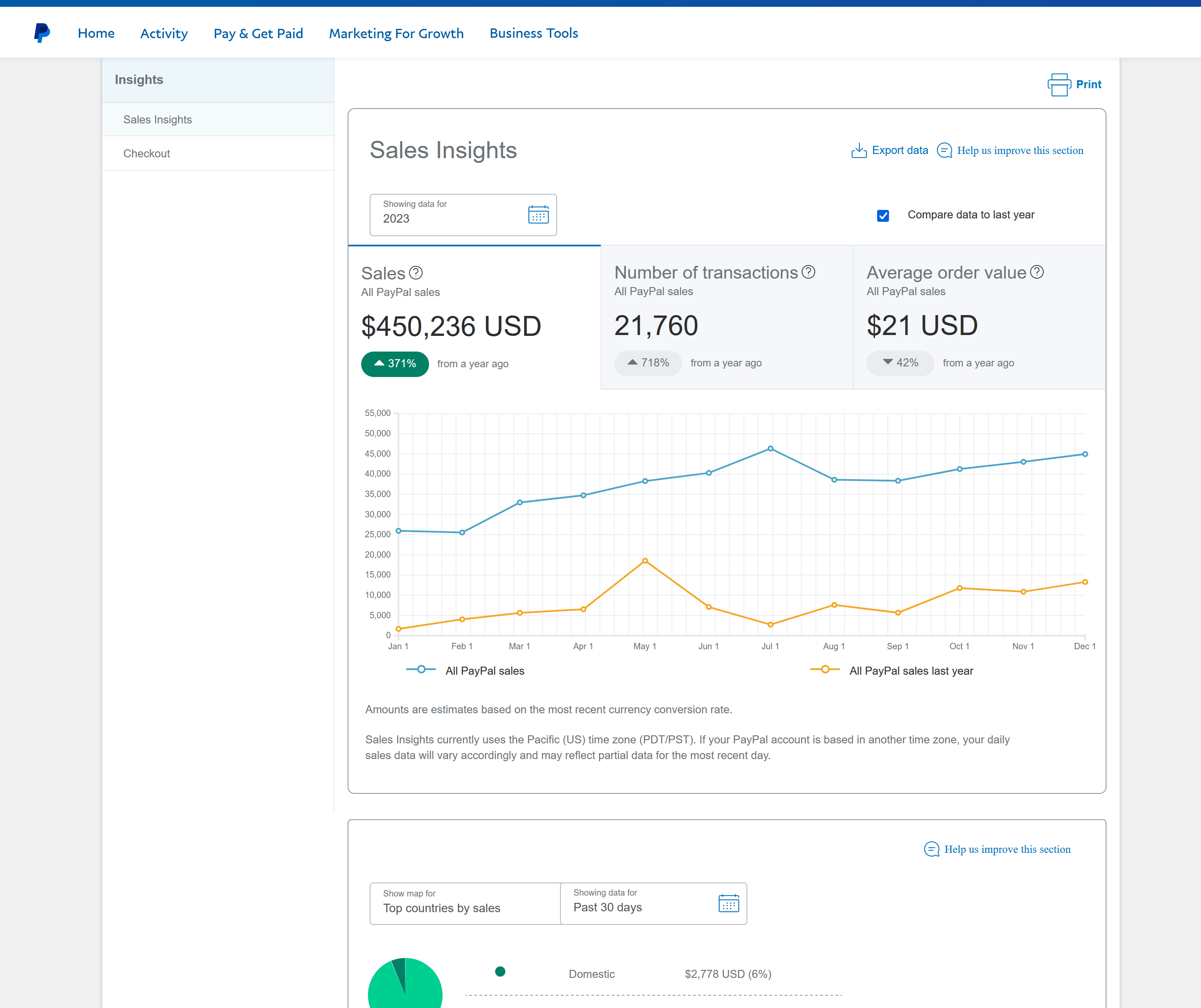Uncheck Compare data to last year
1201x1008 pixels.
[883, 216]
